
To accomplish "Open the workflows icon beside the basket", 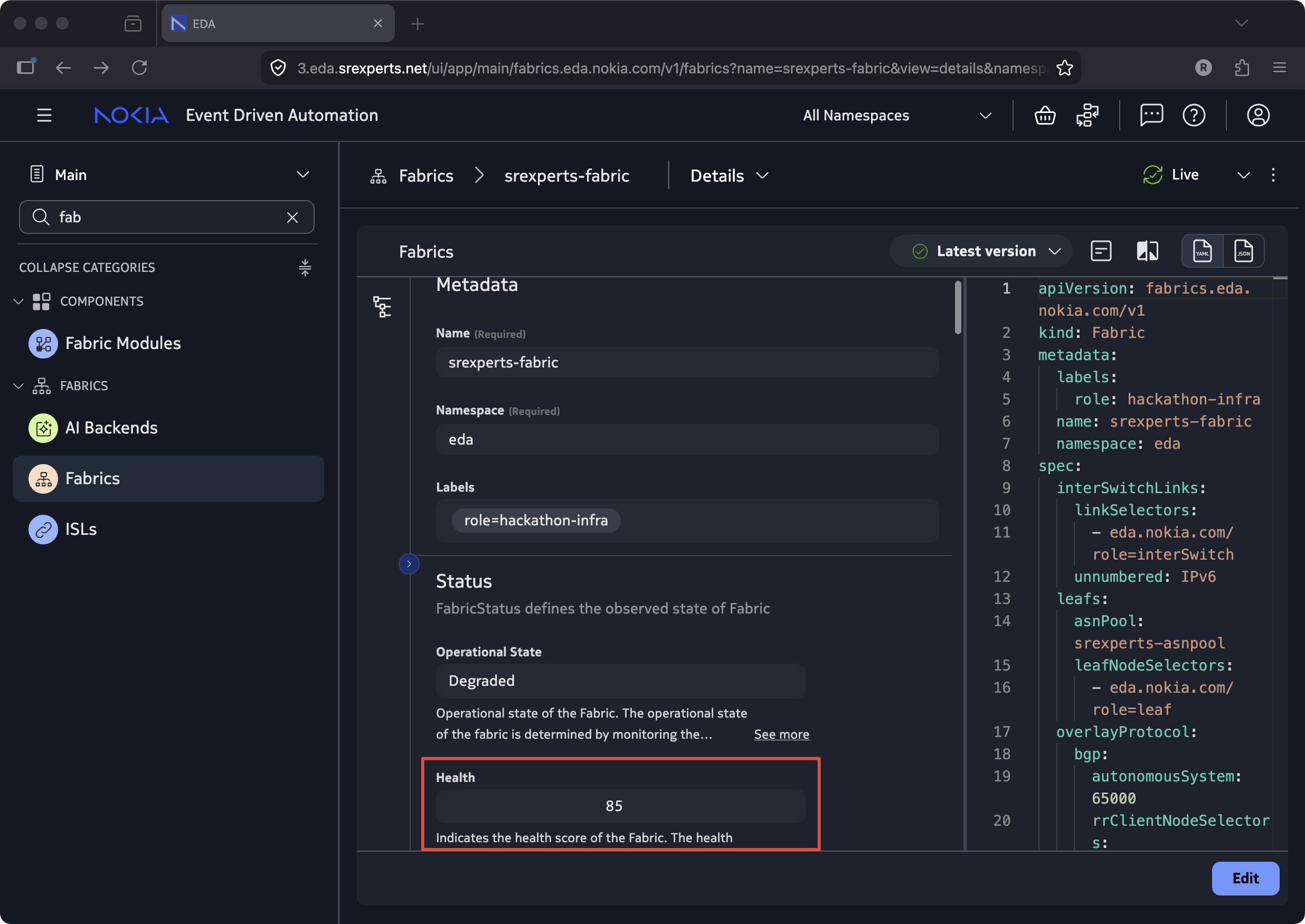I will coord(1087,116).
